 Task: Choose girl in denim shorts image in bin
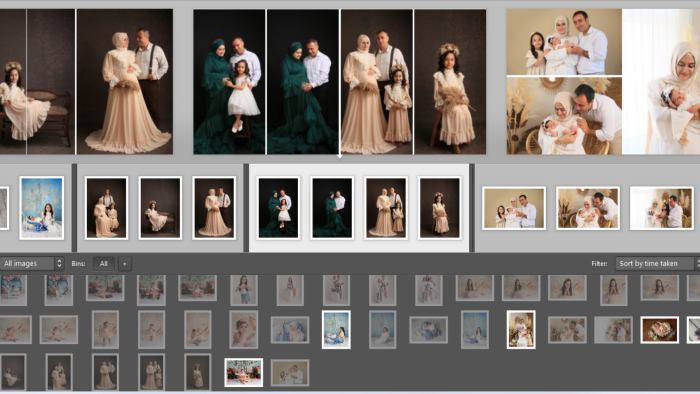coord(244,290)
